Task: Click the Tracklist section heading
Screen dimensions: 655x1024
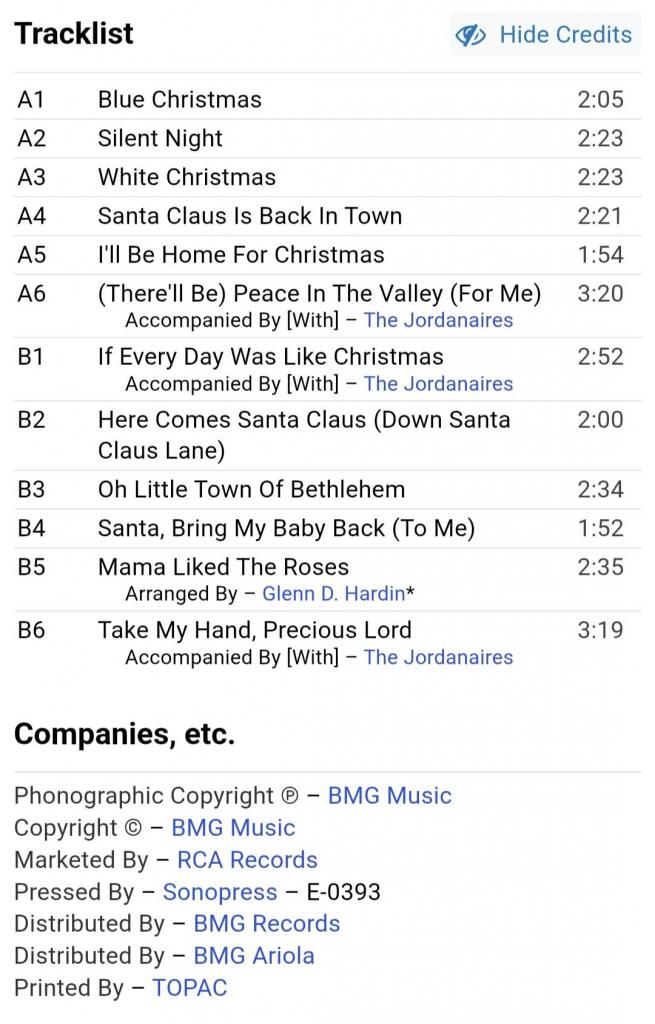Action: coord(73,34)
